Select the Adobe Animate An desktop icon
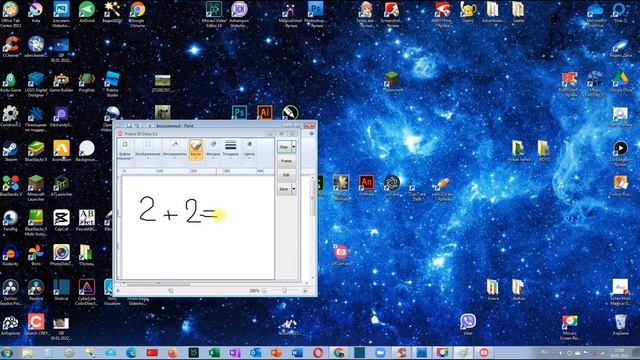 (x=366, y=186)
